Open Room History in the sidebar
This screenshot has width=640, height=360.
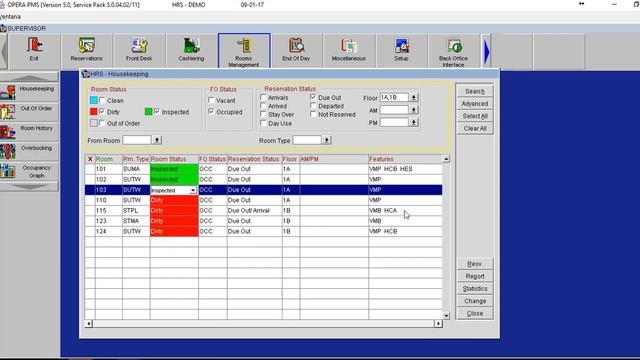click(x=29, y=132)
